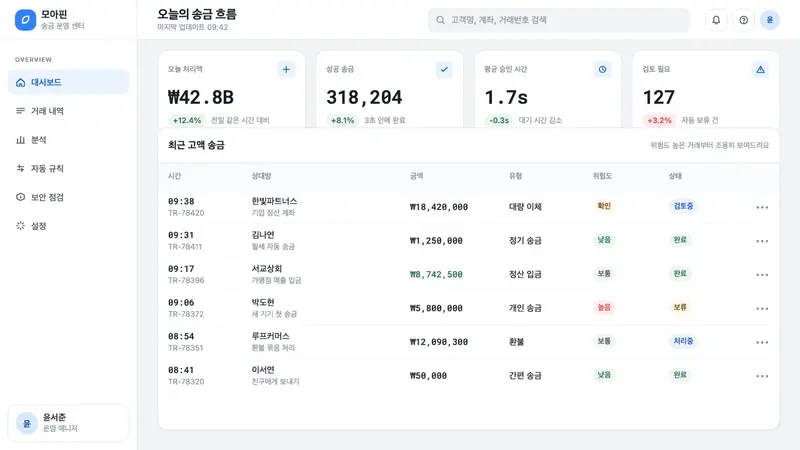Viewport: 800px width, 450px height.
Task: Click the plus icon on 오늘 처리액 card
Action: tap(286, 69)
